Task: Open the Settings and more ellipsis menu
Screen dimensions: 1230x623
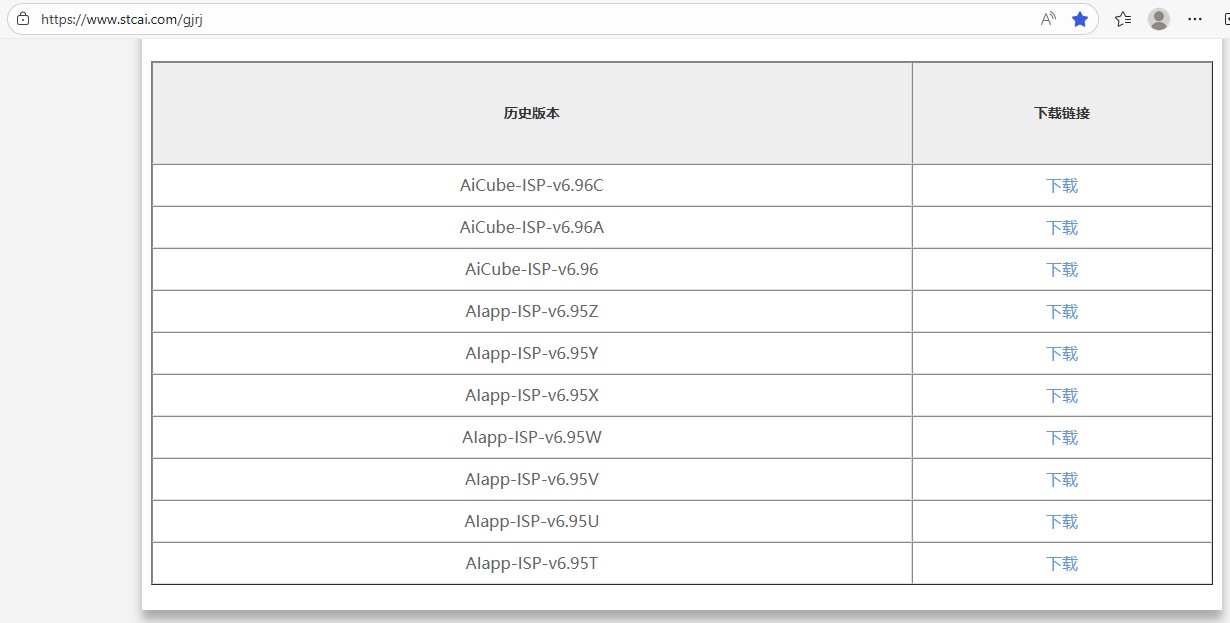Action: (x=1195, y=19)
